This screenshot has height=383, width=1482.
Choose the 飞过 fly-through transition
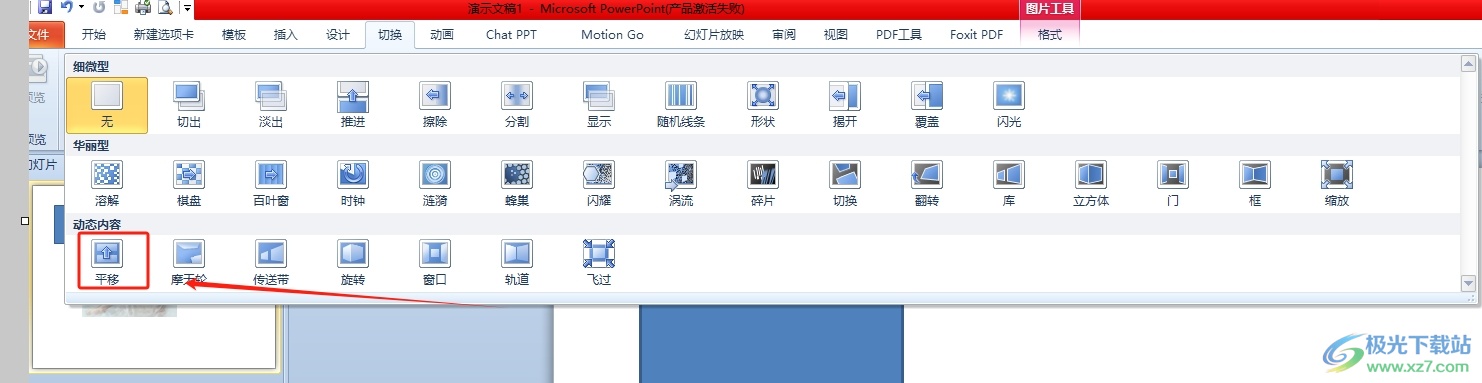pyautogui.click(x=599, y=261)
